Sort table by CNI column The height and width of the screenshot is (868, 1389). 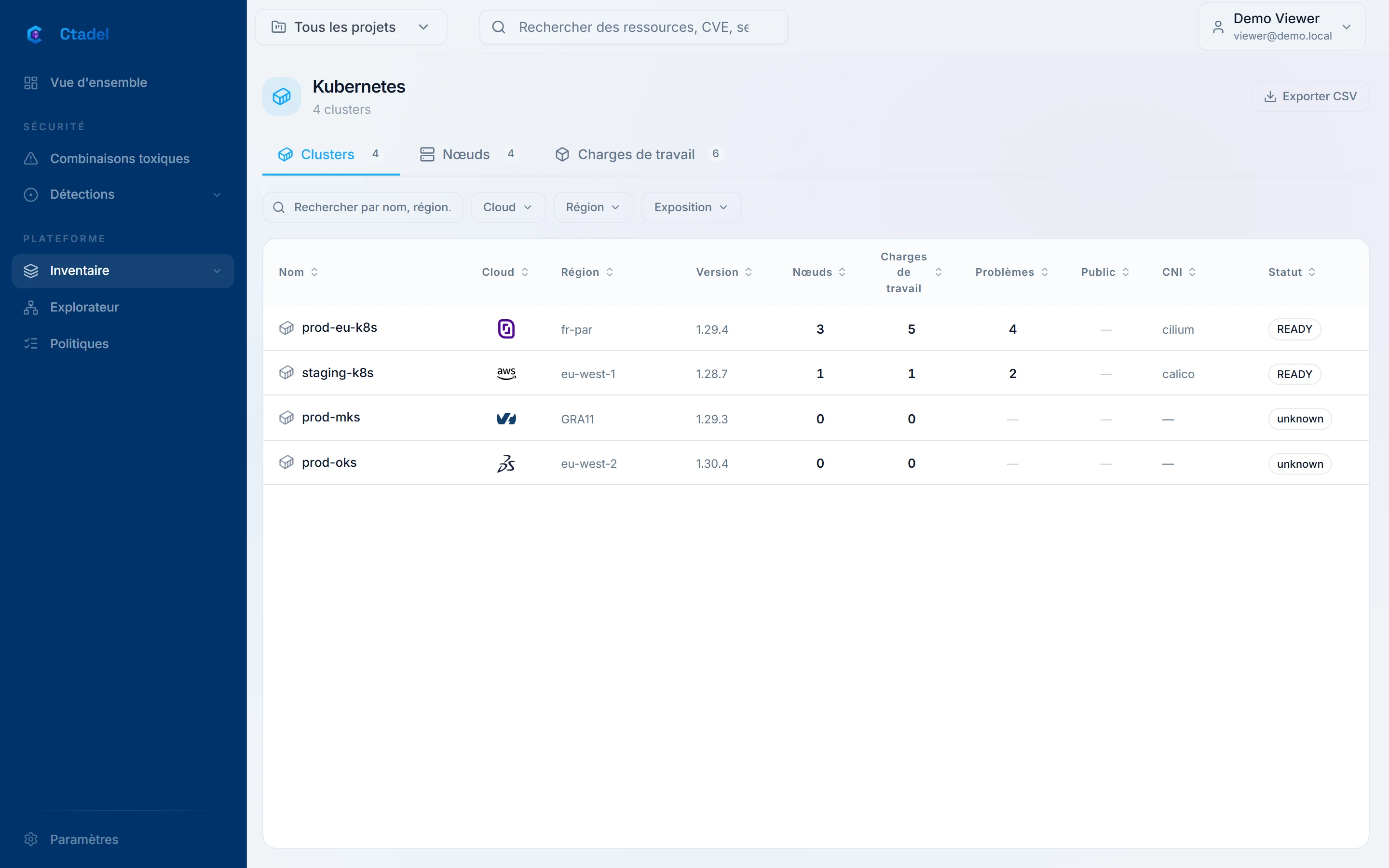point(1179,272)
